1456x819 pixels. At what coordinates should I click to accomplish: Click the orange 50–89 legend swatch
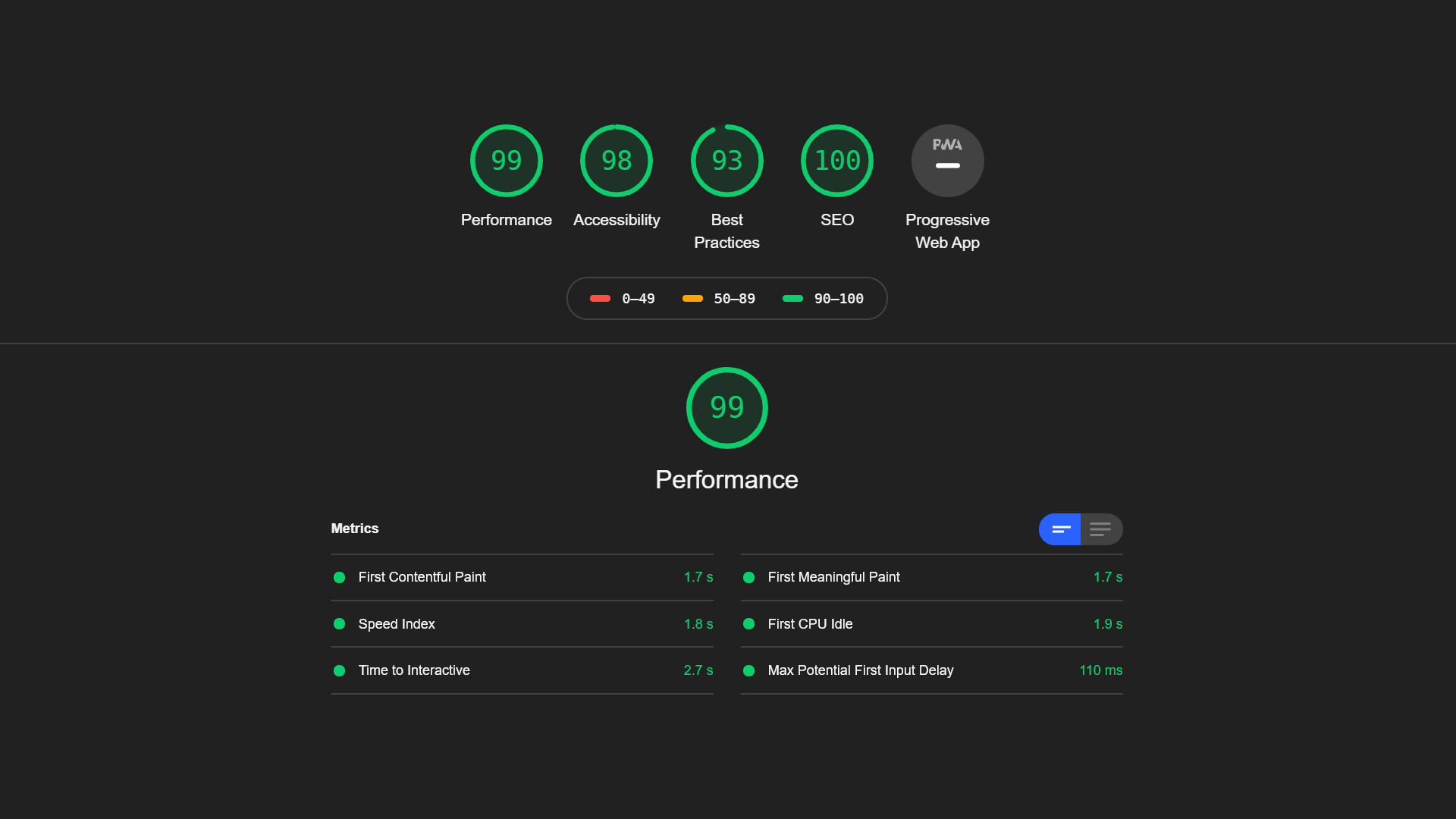click(692, 299)
